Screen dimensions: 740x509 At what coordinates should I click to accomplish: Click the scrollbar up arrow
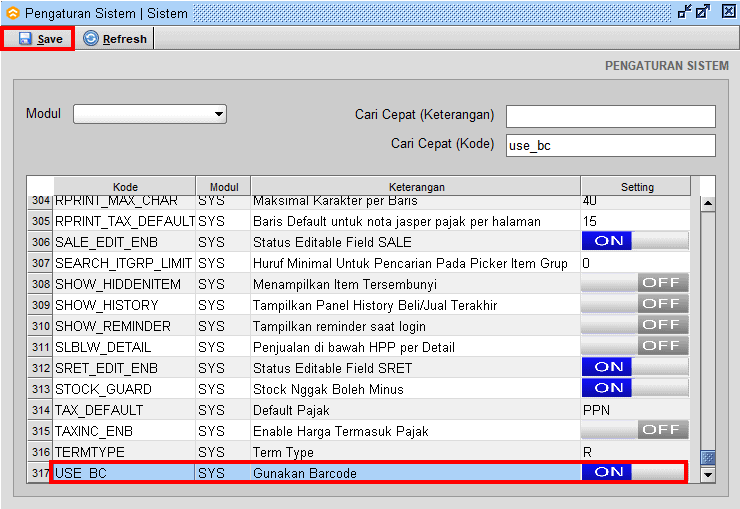(707, 204)
